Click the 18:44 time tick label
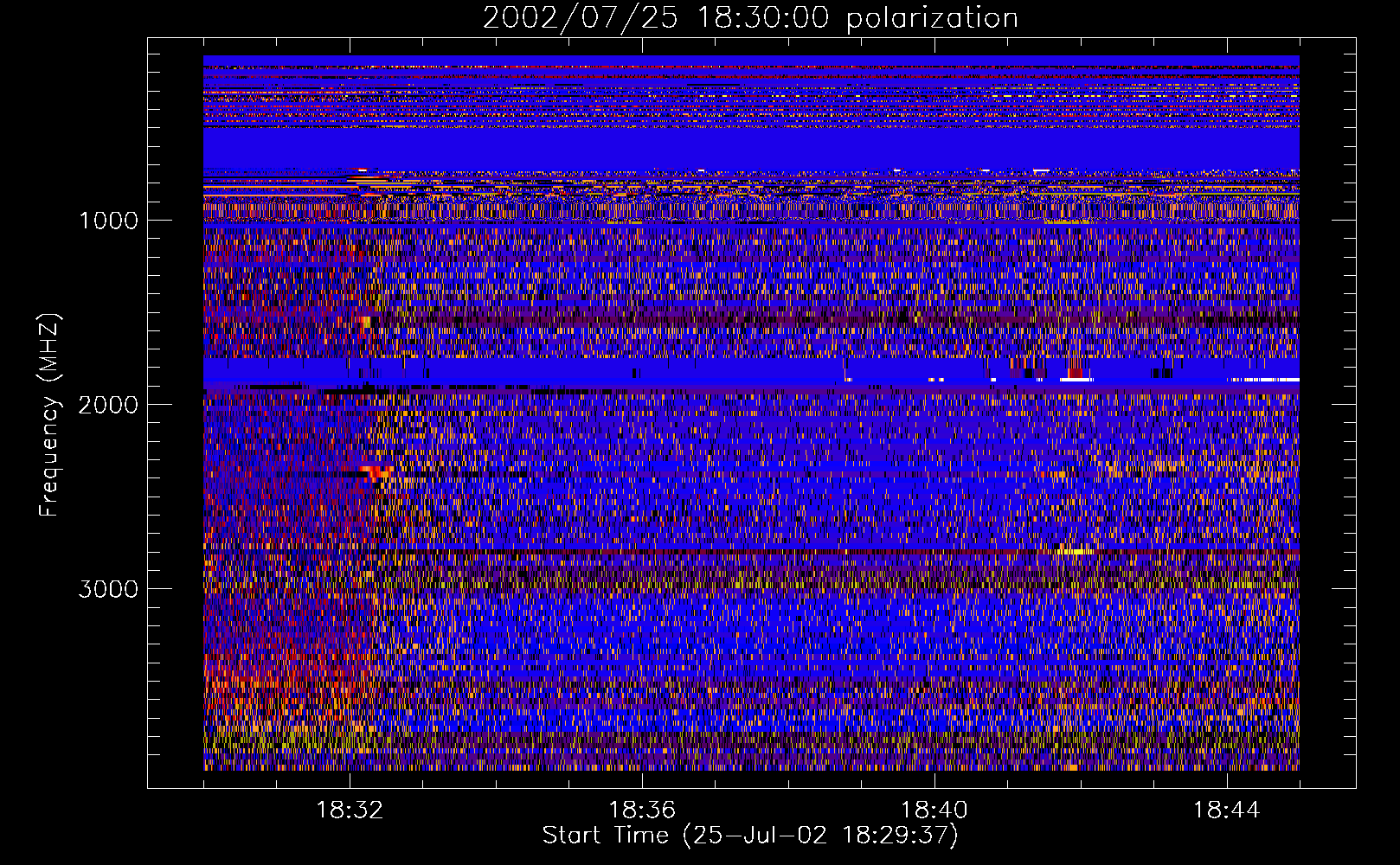Image resolution: width=1400 pixels, height=865 pixels. tap(1227, 811)
